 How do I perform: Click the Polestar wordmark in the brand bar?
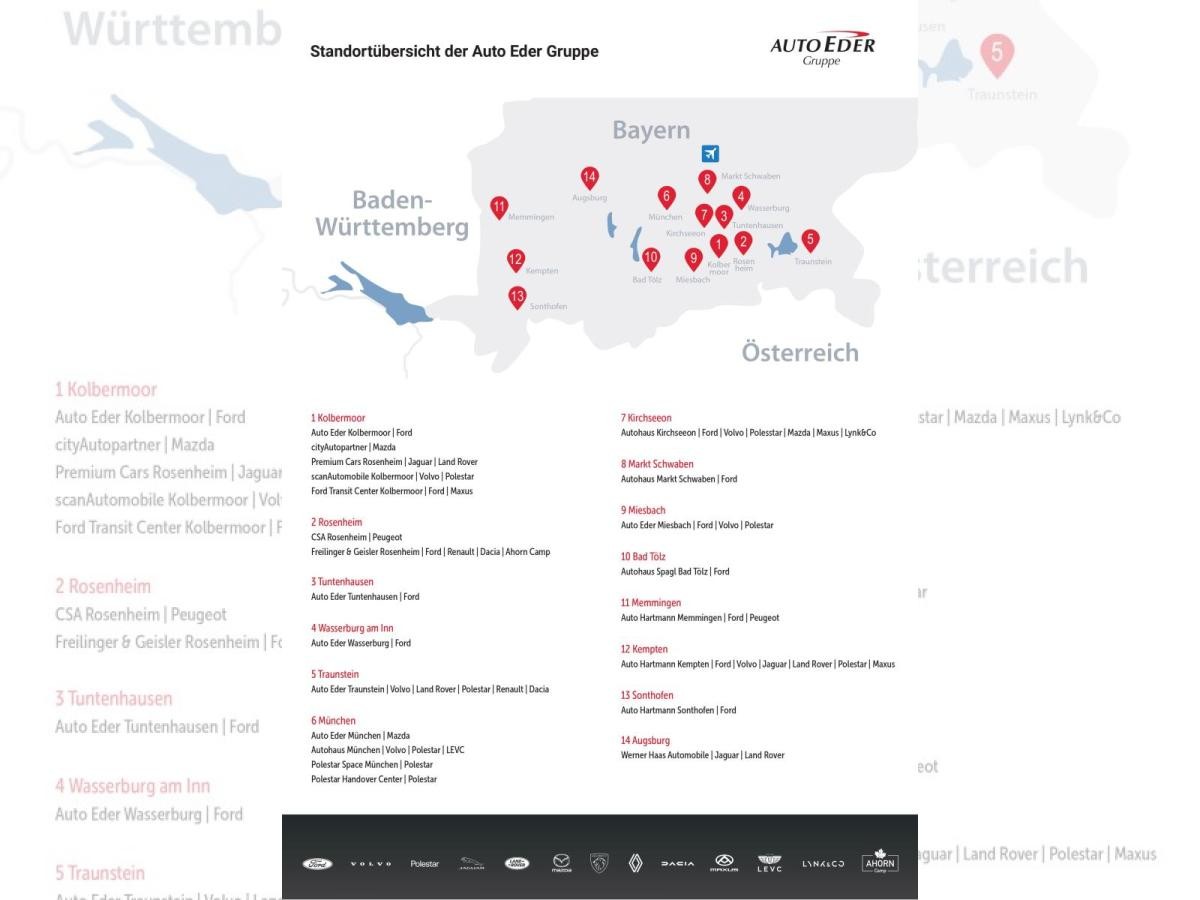pyautogui.click(x=424, y=863)
